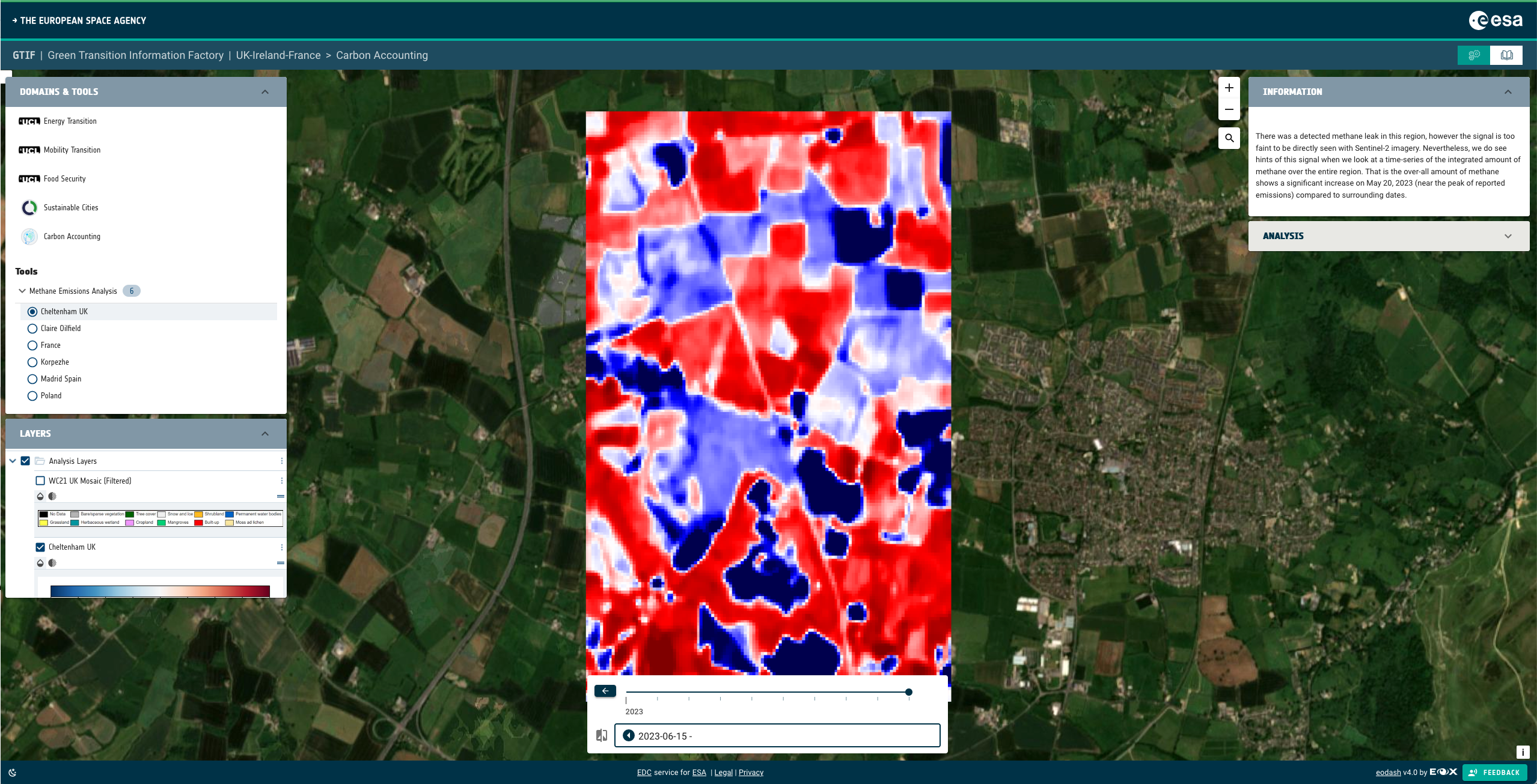Screen dimensions: 1537x784
Task: Expand the Analysis panel
Action: [x=1508, y=236]
